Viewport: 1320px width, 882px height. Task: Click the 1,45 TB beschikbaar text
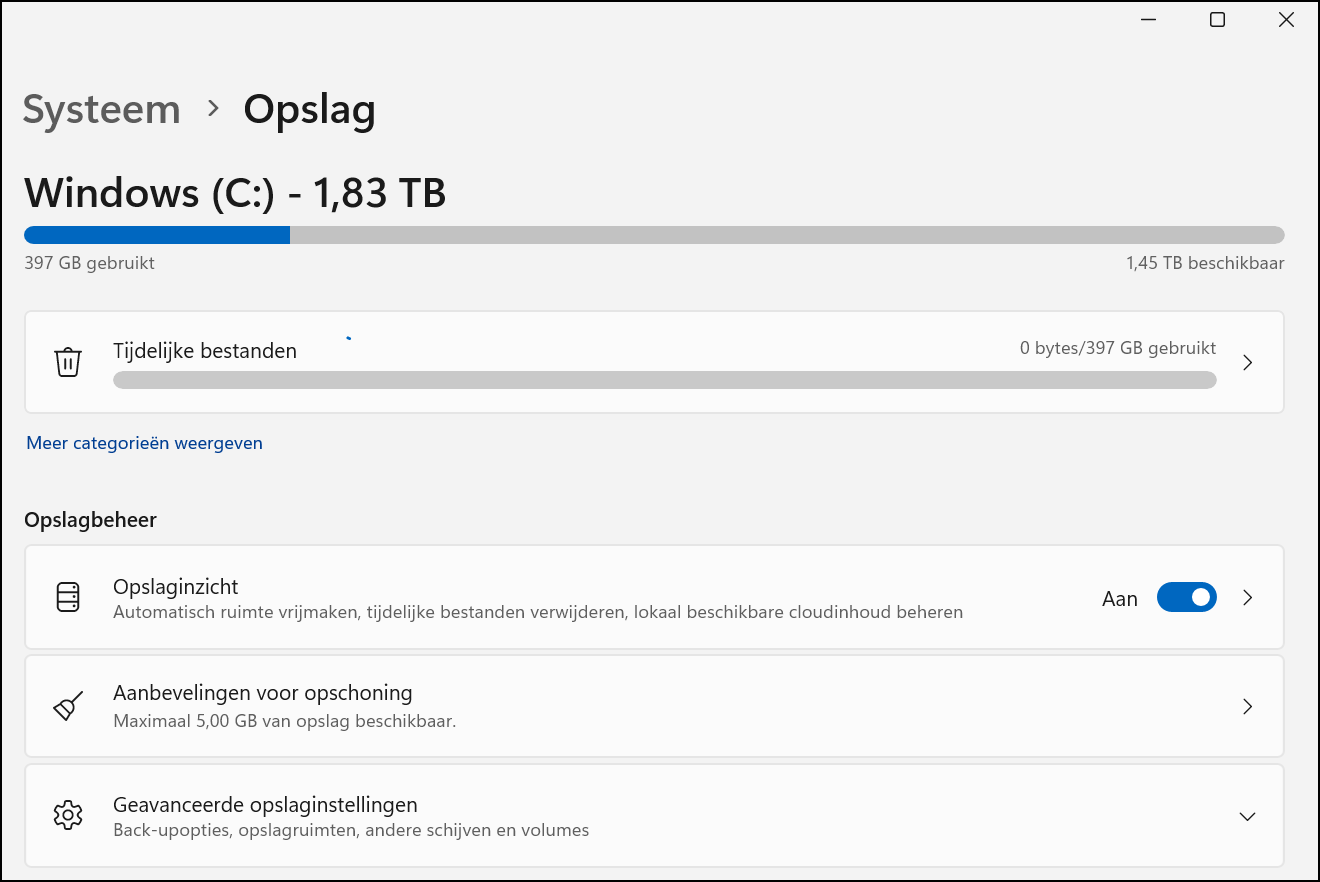[x=1203, y=263]
